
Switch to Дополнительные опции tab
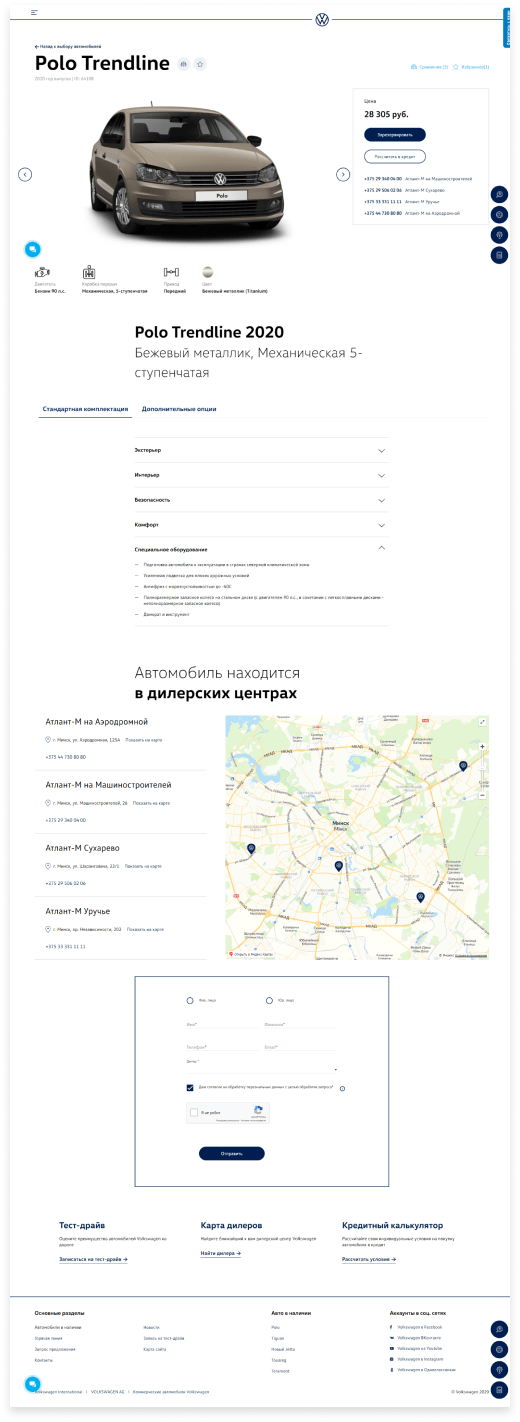[x=179, y=409]
